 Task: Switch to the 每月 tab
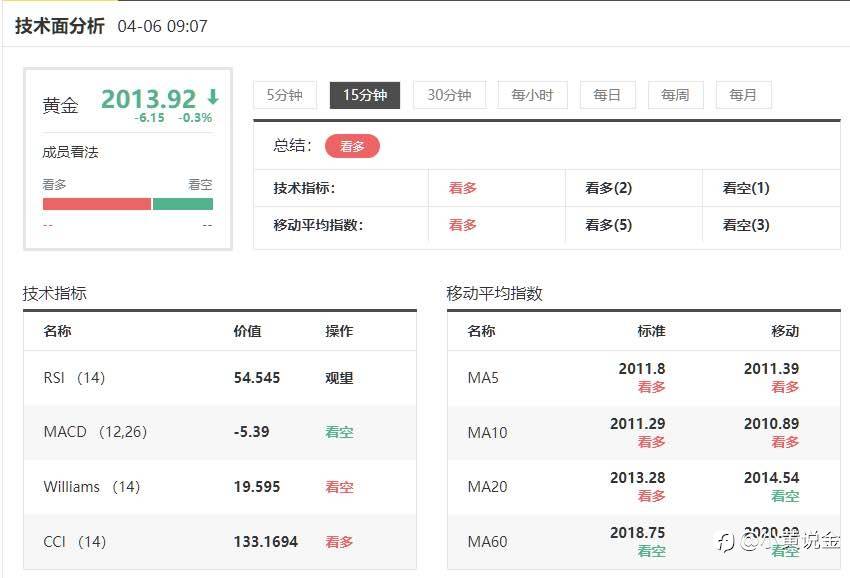(x=743, y=95)
